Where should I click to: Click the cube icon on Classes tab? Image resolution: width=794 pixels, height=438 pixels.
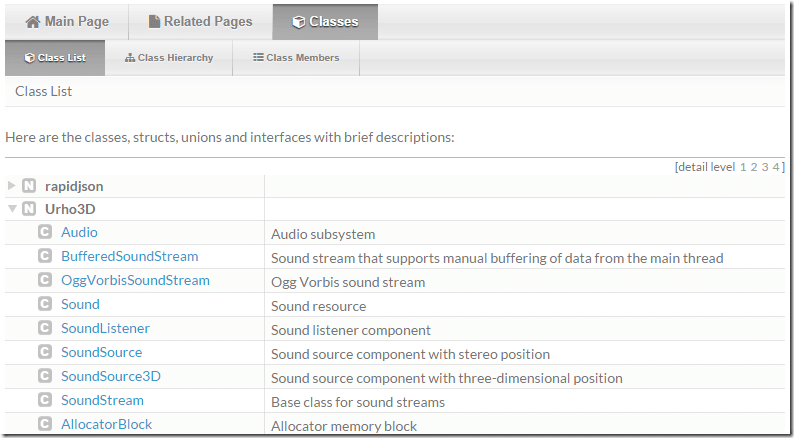click(299, 22)
